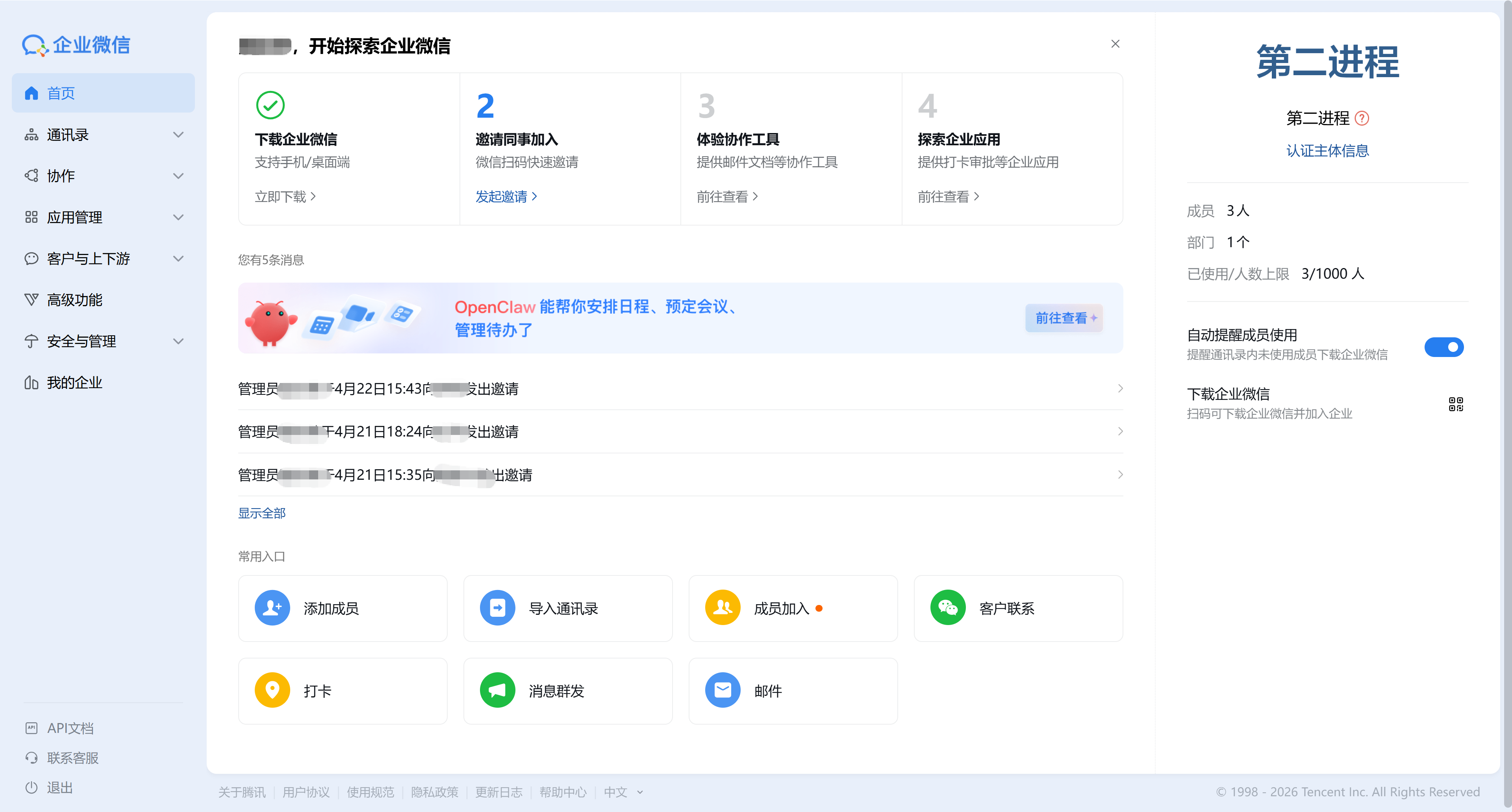
Task: Open the QR code for 下载企业微信
Action: pyautogui.click(x=1456, y=404)
